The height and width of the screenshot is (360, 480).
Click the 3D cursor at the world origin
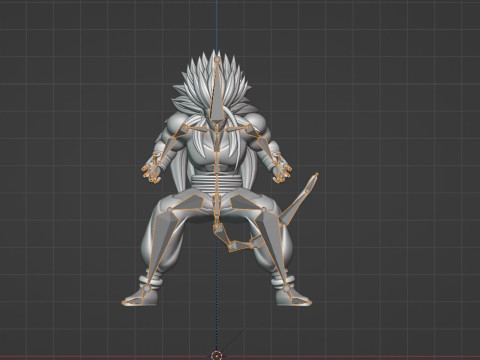[217, 355]
